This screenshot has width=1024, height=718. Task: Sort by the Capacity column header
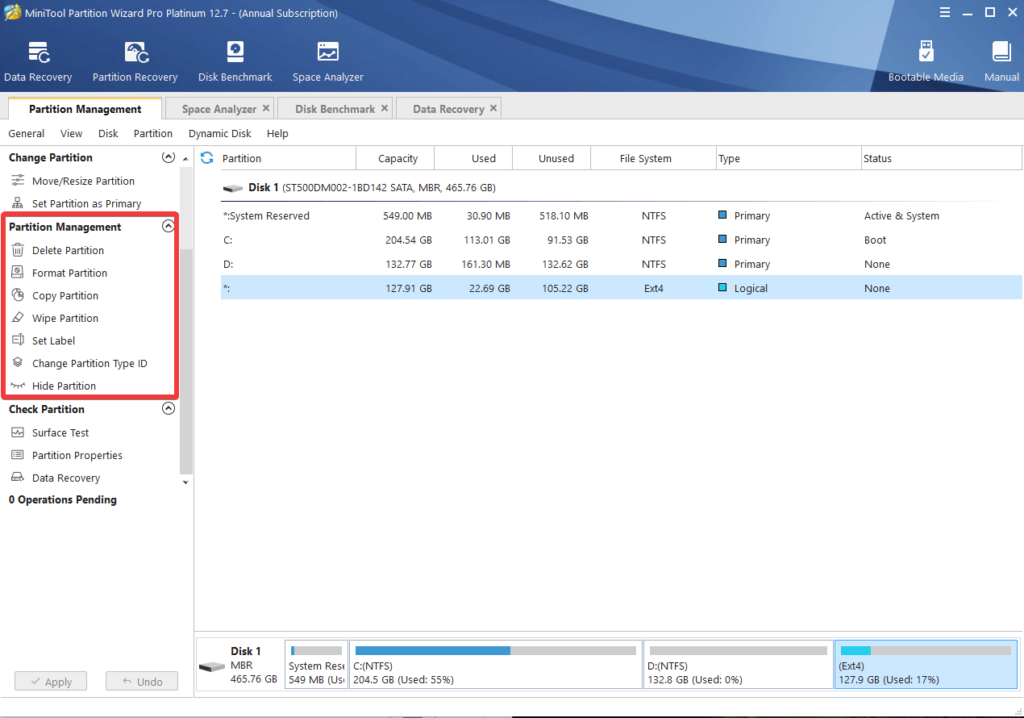pos(395,158)
